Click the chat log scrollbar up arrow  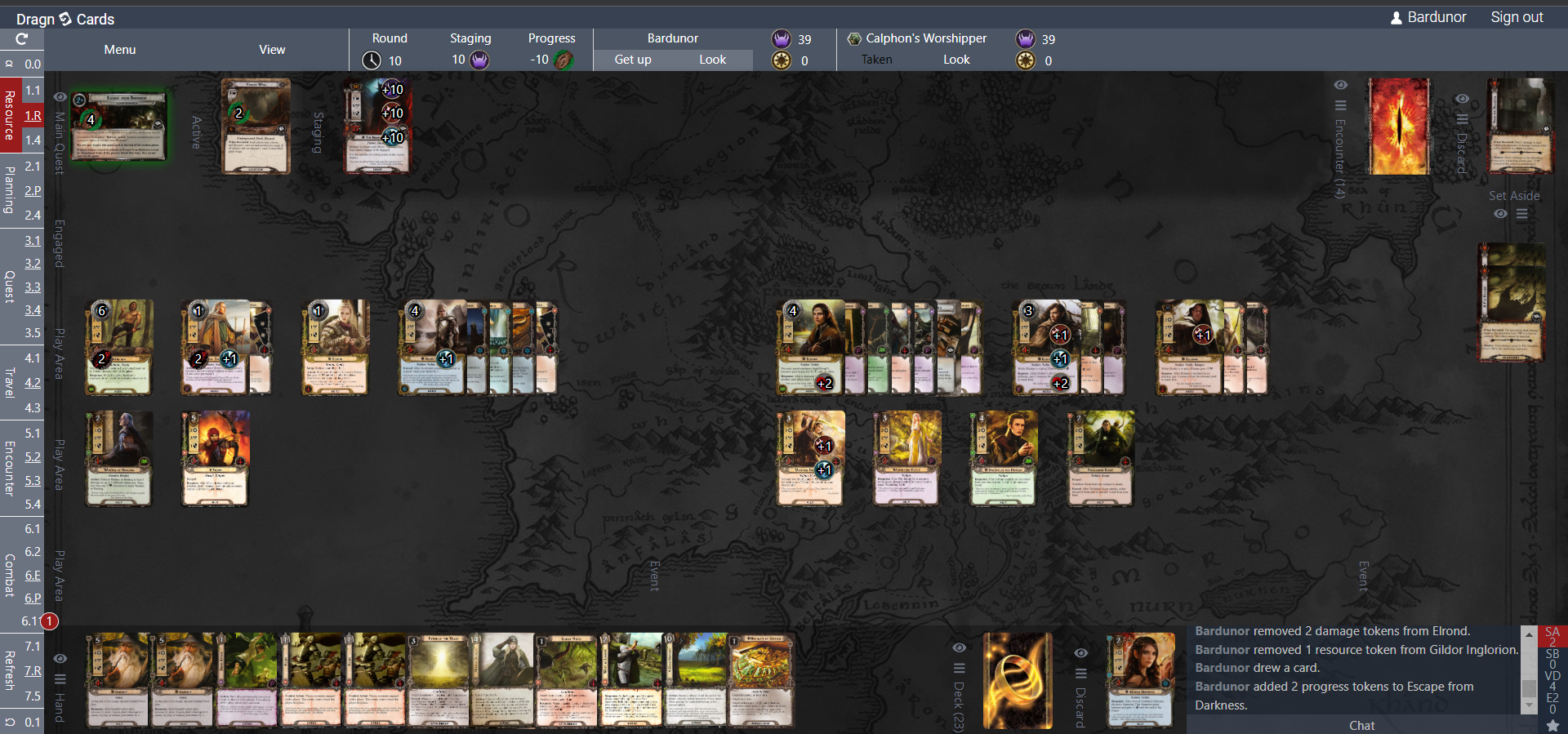tap(1529, 634)
